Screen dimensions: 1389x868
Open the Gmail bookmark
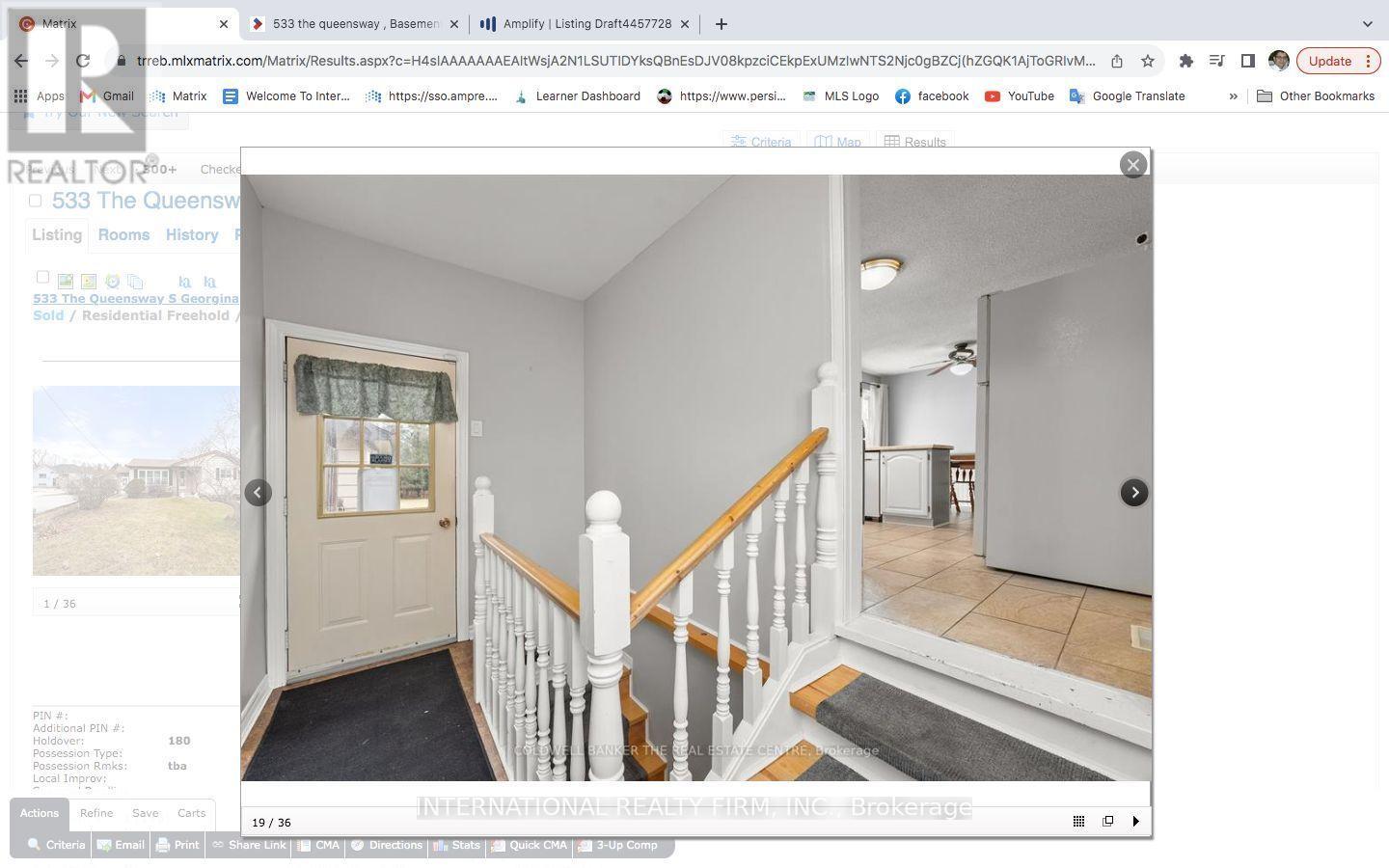107,96
